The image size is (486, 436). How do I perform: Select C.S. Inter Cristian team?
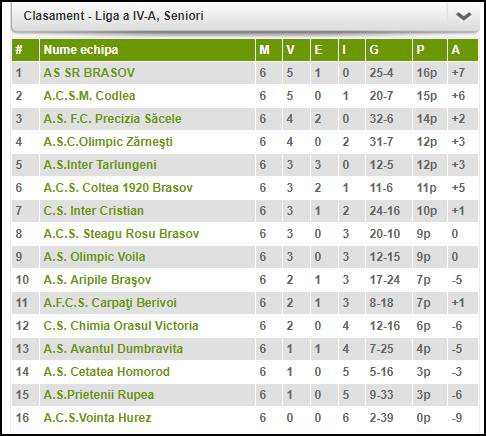(94, 211)
